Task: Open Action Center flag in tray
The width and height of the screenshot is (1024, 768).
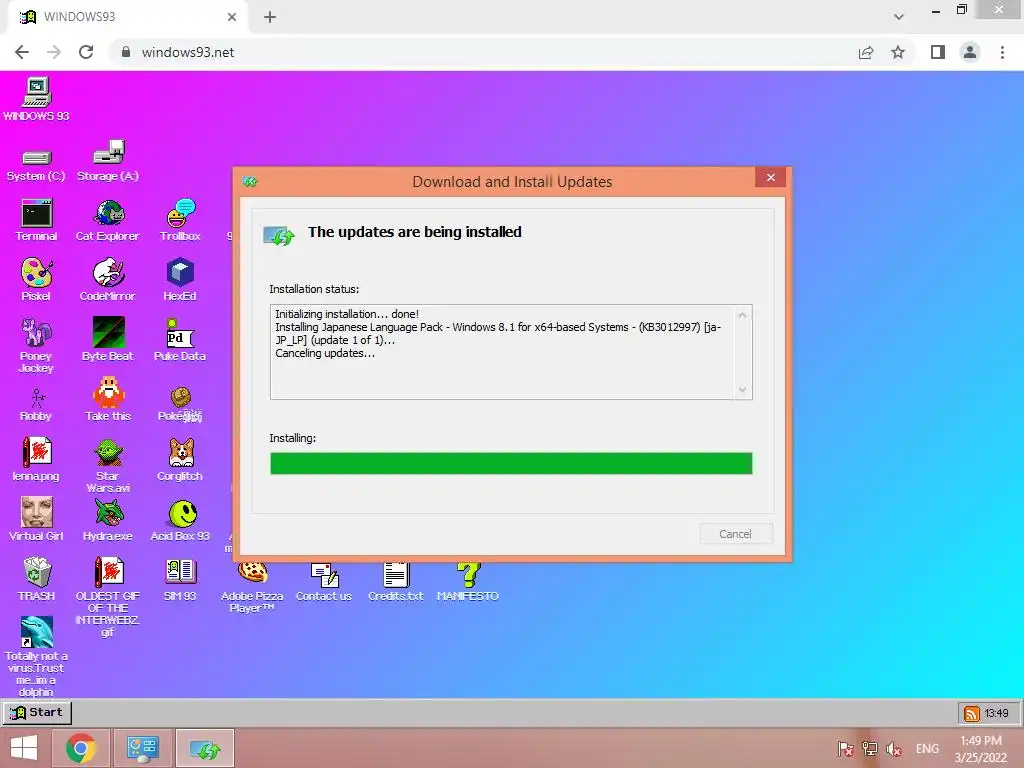Action: tap(845, 749)
